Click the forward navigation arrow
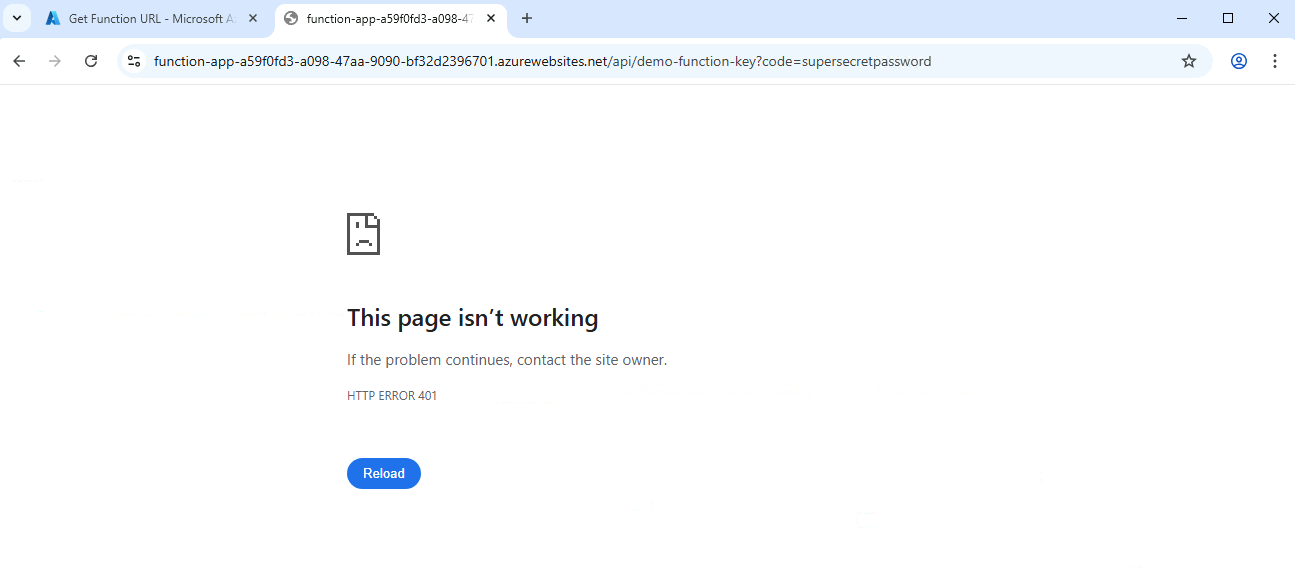Image resolution: width=1295 pixels, height=579 pixels. point(55,61)
